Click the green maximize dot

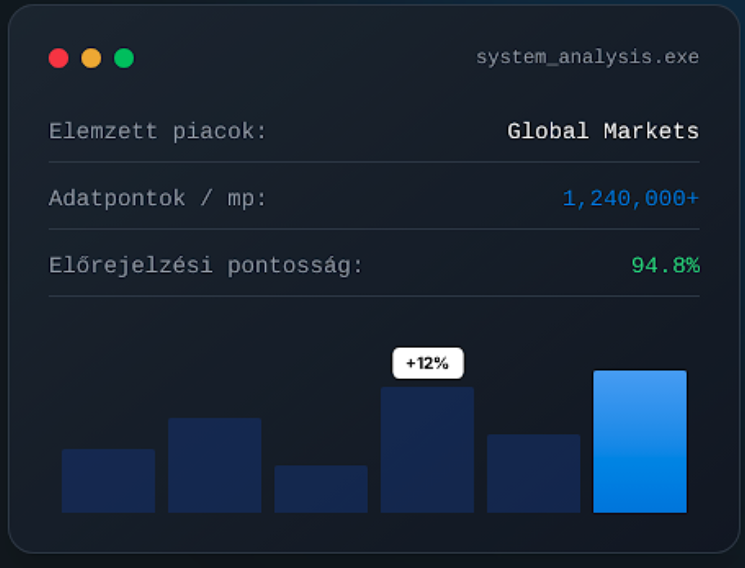click(124, 58)
